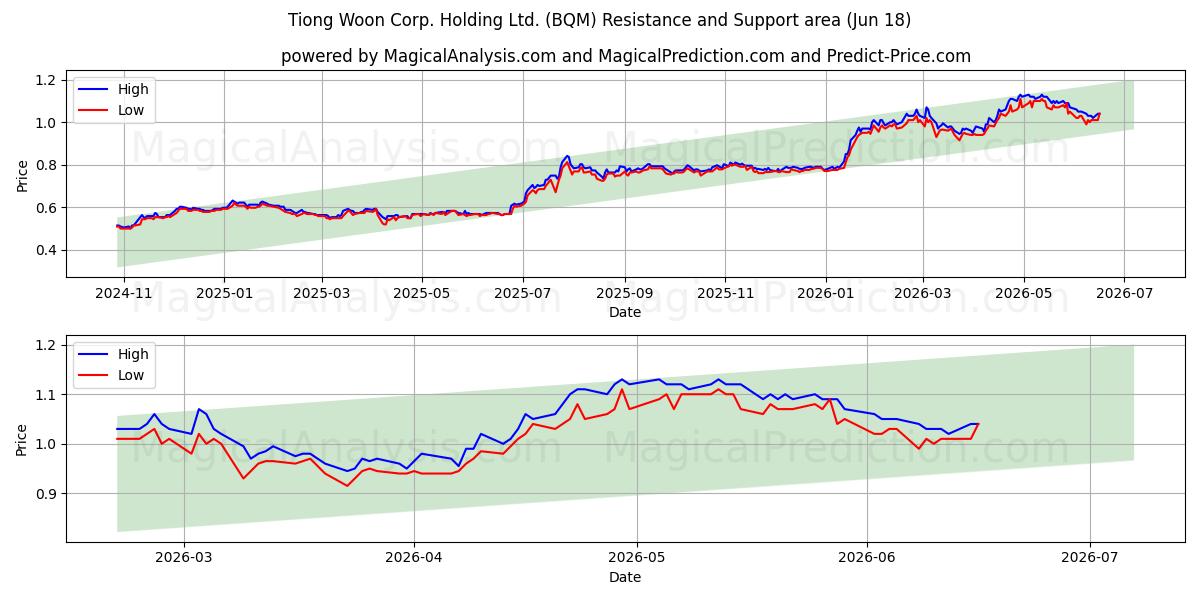Click the 1.2 price tick on top chart

click(x=48, y=80)
